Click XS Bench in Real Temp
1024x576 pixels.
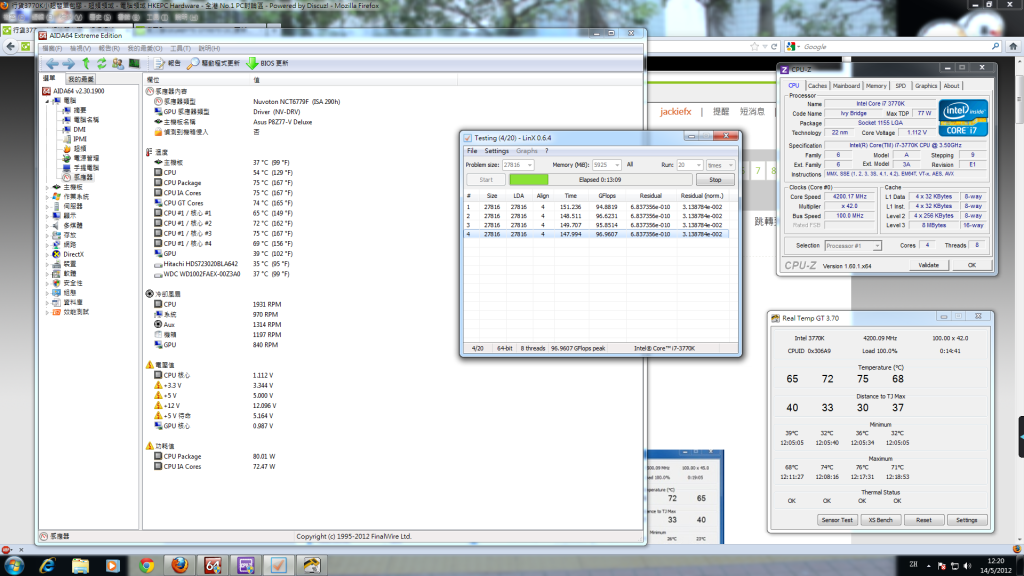880,520
